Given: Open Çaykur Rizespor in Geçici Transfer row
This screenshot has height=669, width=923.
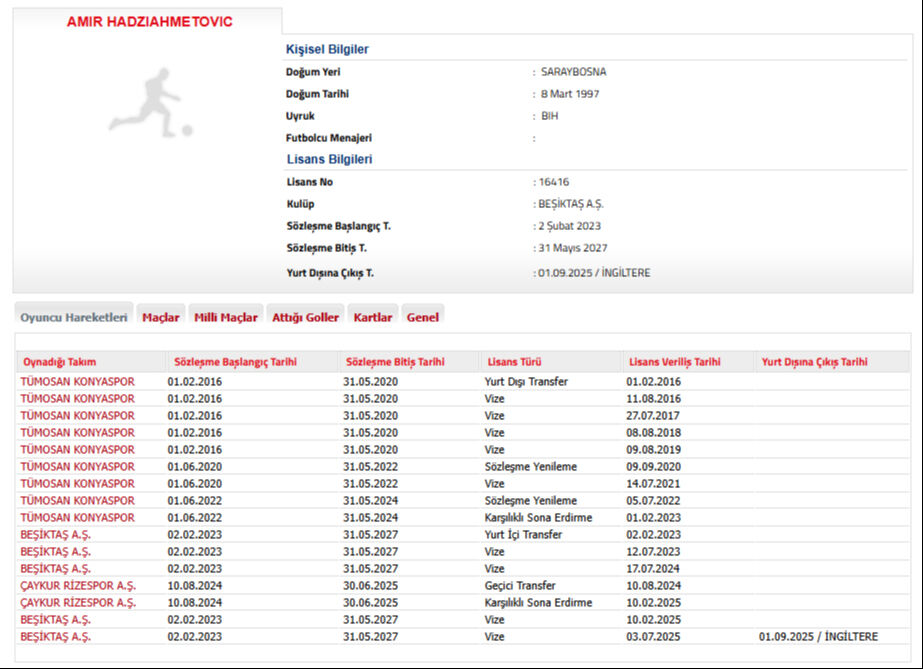Looking at the screenshot, I should 78,586.
